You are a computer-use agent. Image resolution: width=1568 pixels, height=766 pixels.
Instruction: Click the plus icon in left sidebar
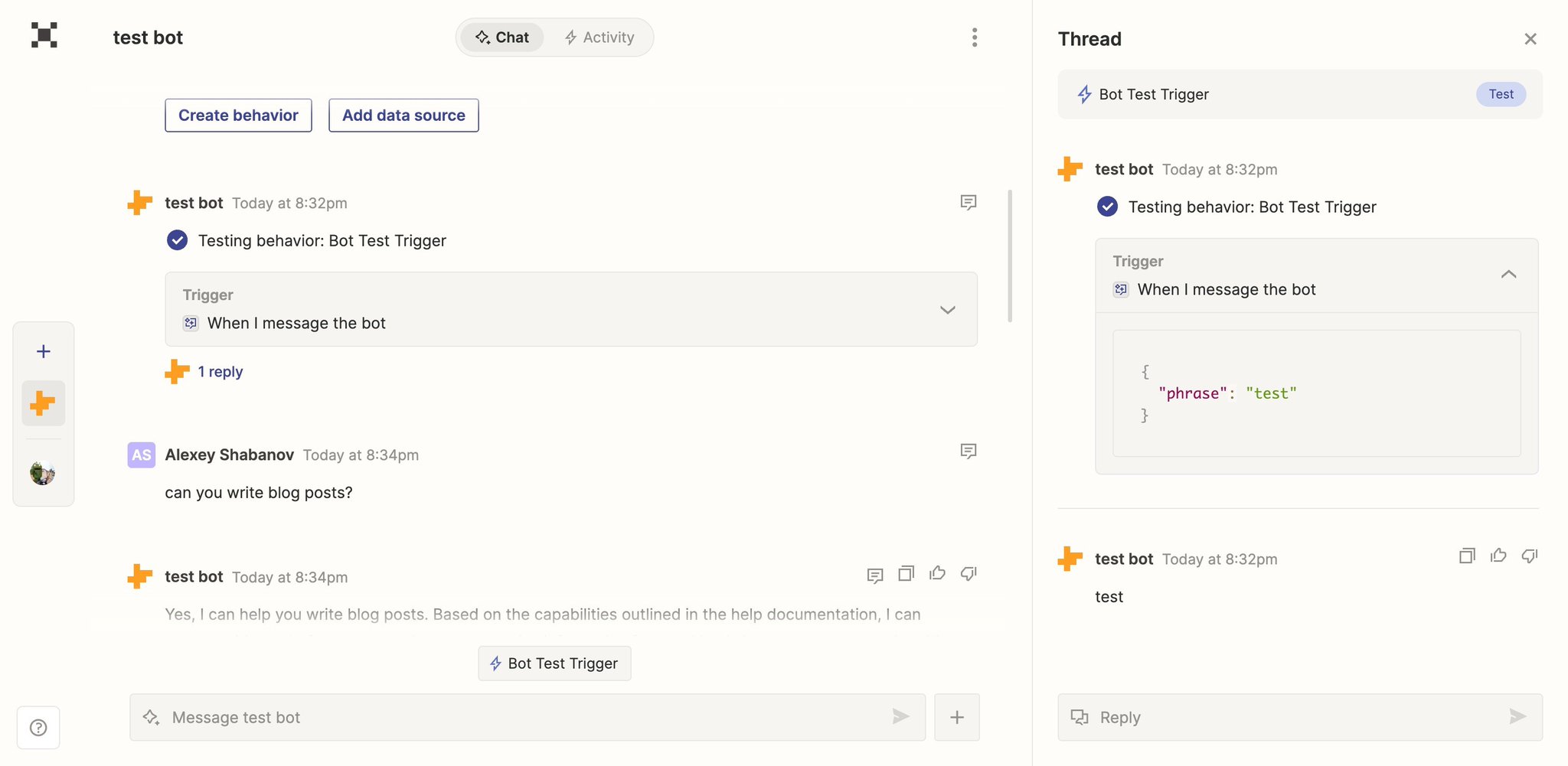[44, 352]
